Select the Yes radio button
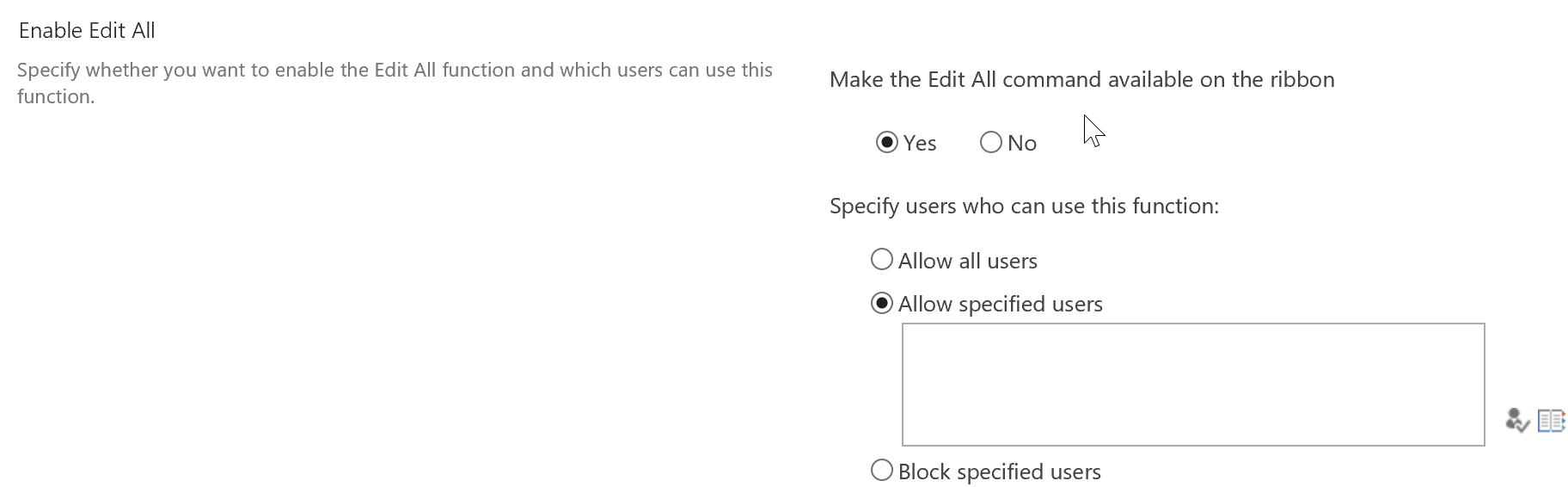The width and height of the screenshot is (1568, 487). point(887,142)
